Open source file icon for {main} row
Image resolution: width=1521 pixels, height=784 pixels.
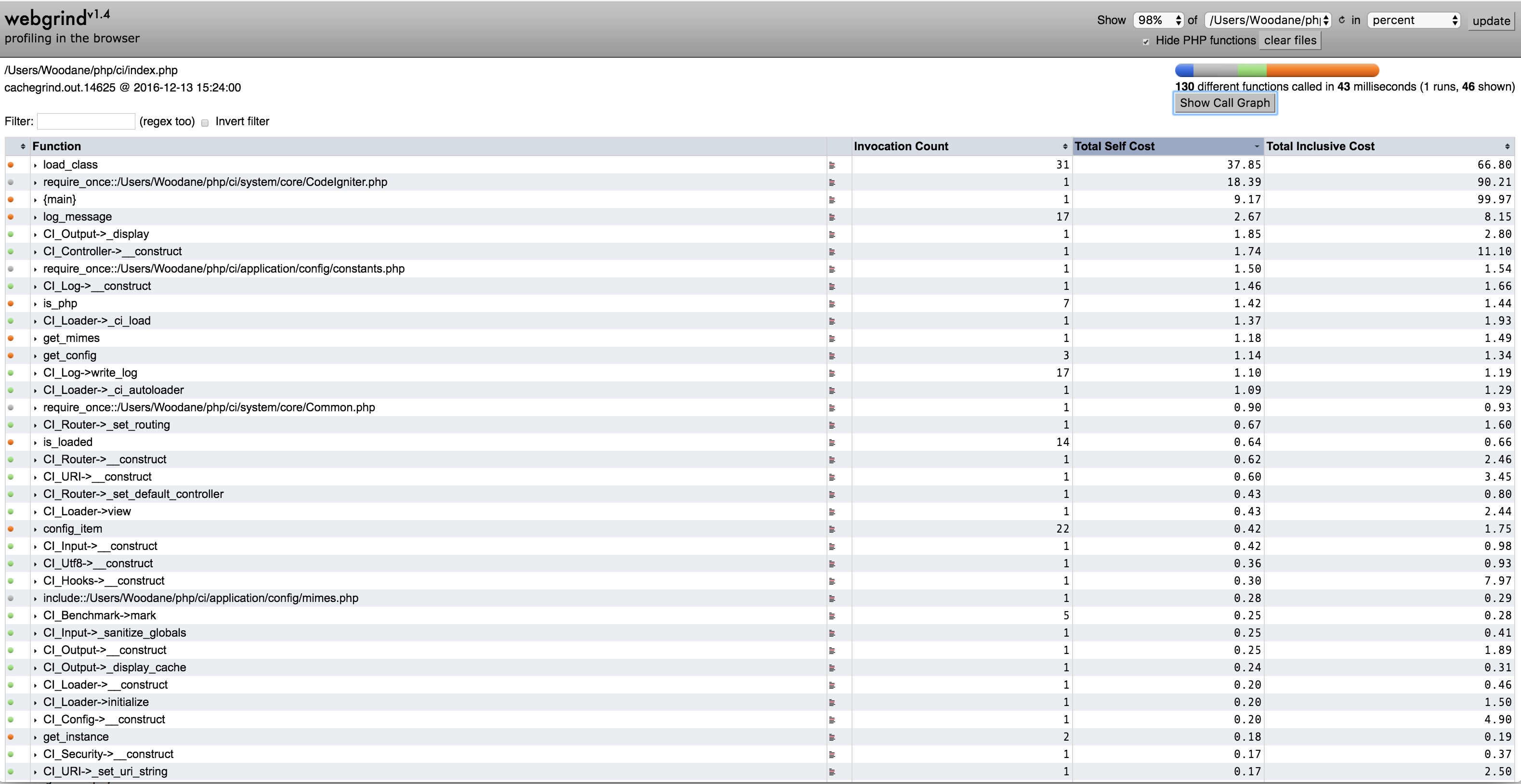[x=832, y=200]
